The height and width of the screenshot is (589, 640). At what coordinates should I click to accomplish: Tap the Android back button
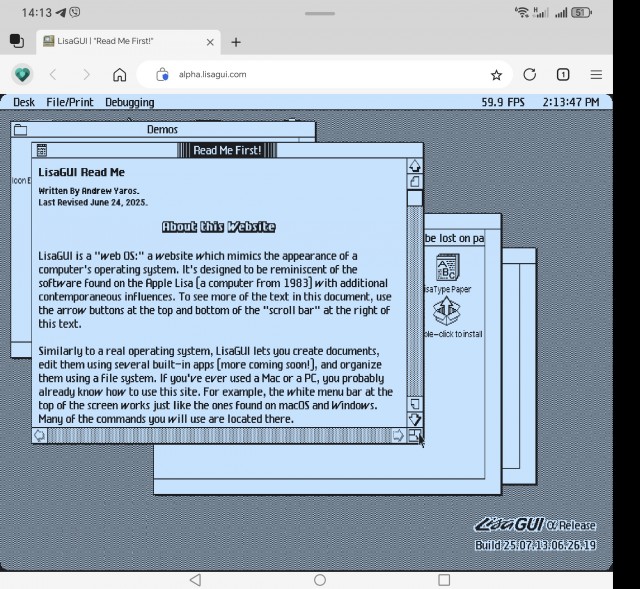[196, 580]
